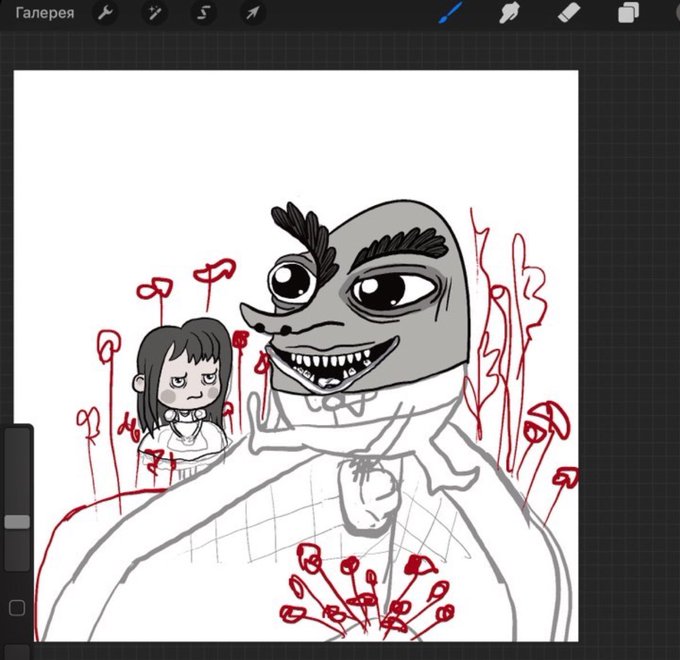
Task: Open the Adjustments magic wand menu
Action: coord(154,13)
